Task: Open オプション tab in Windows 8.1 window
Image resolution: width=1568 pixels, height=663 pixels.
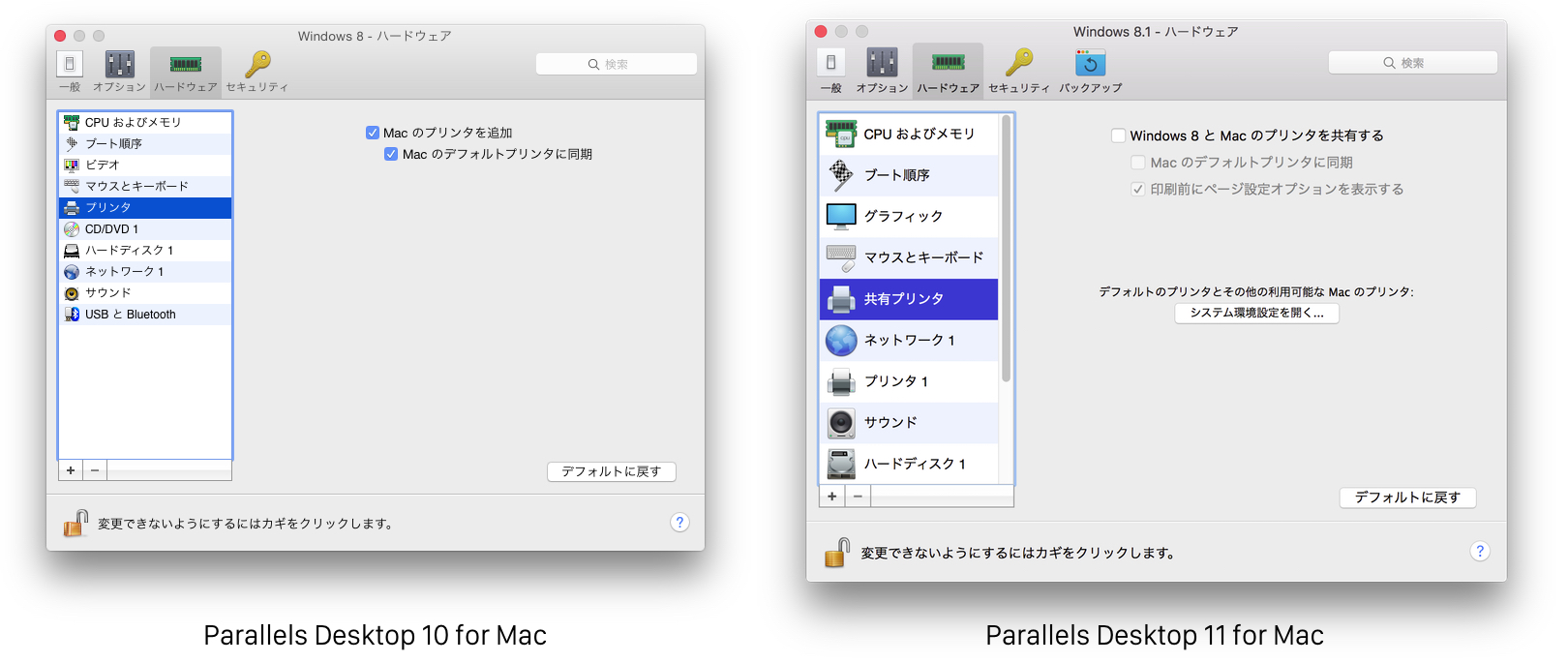Action: [x=882, y=71]
